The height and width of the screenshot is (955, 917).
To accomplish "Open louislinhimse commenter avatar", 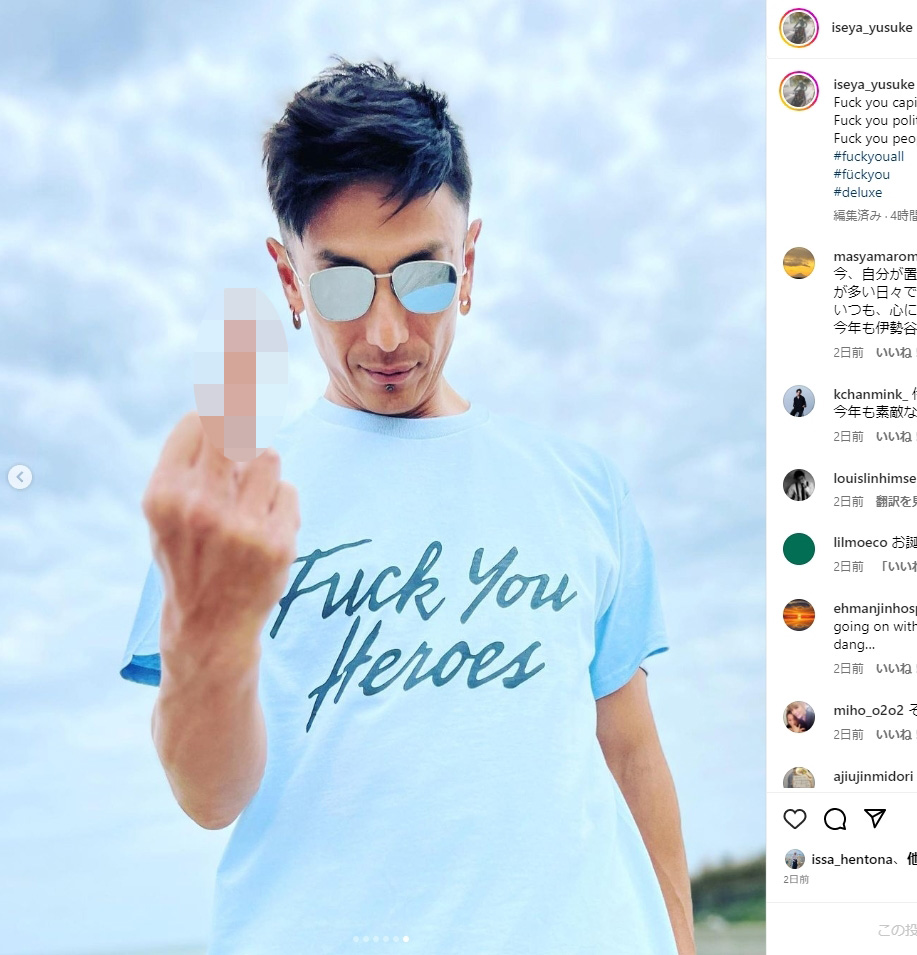I will [798, 485].
